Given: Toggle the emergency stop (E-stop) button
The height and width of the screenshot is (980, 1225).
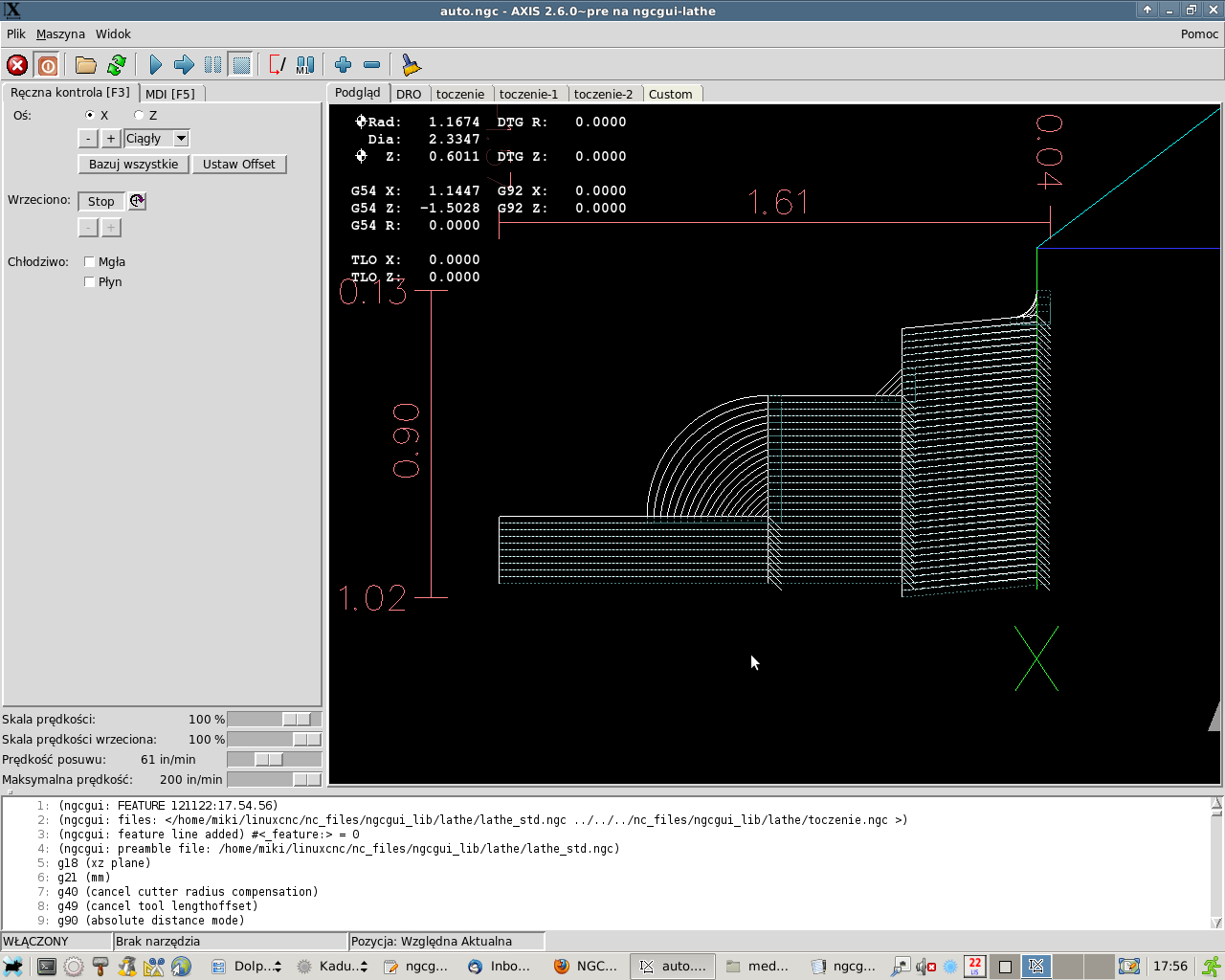Looking at the screenshot, I should pos(17,65).
